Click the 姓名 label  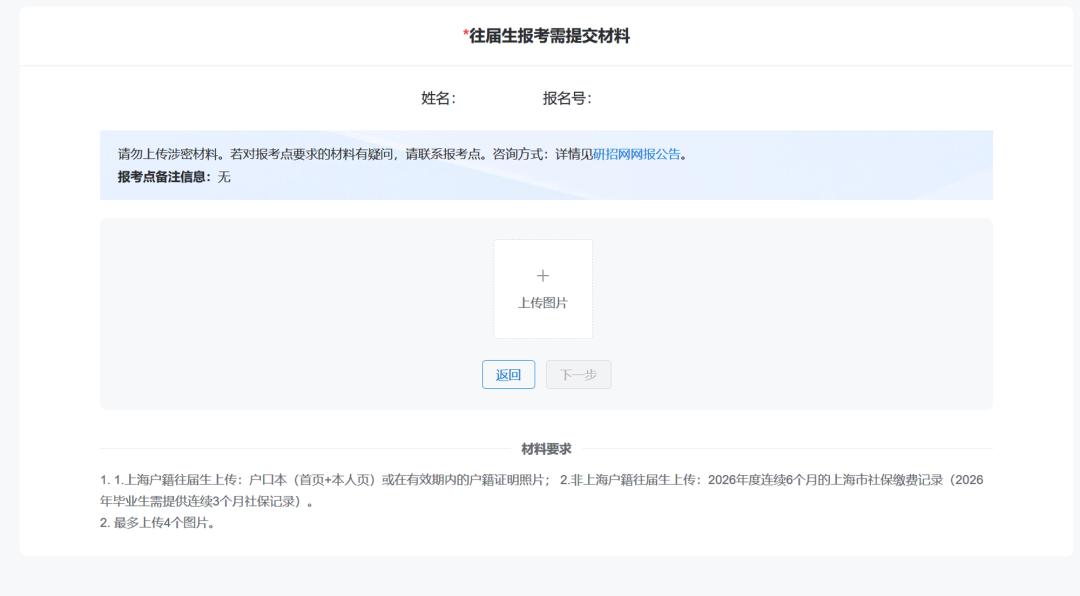coord(439,99)
